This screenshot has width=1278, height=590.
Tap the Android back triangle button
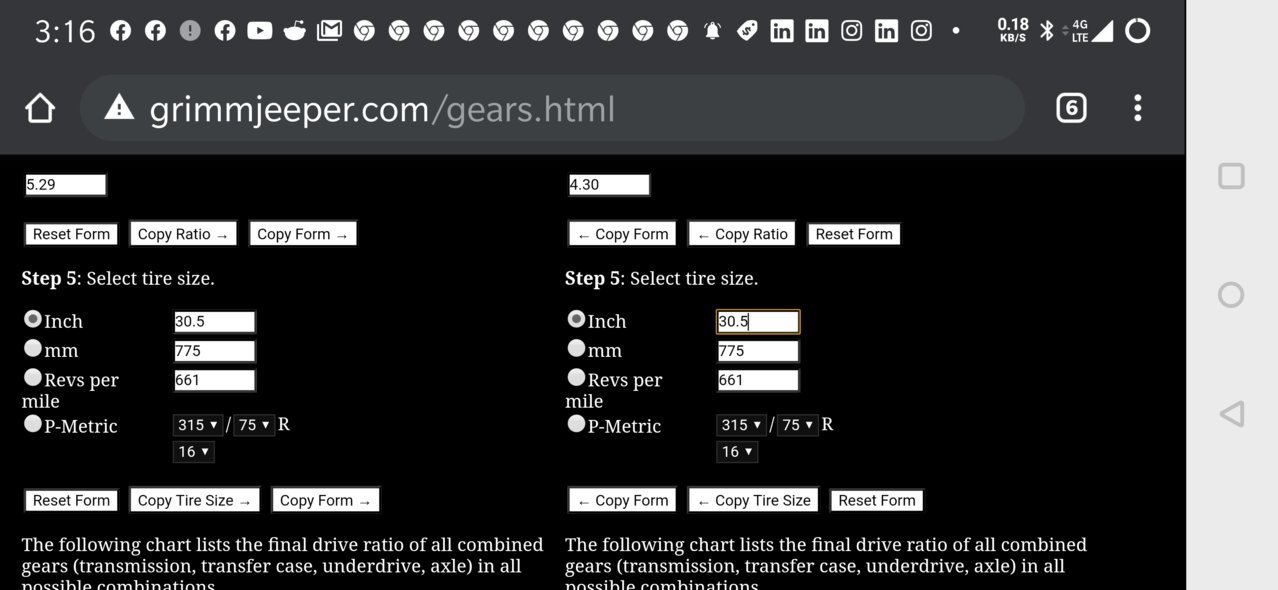pos(1231,414)
